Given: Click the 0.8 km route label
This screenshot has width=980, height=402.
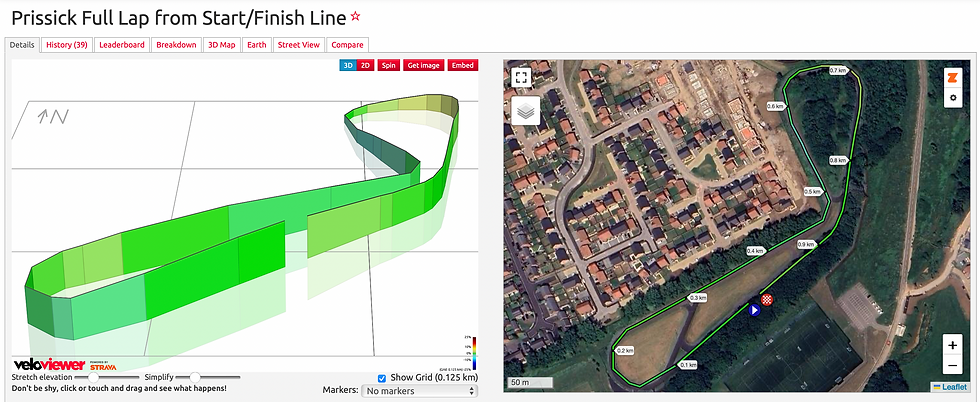Looking at the screenshot, I should click(x=838, y=160).
